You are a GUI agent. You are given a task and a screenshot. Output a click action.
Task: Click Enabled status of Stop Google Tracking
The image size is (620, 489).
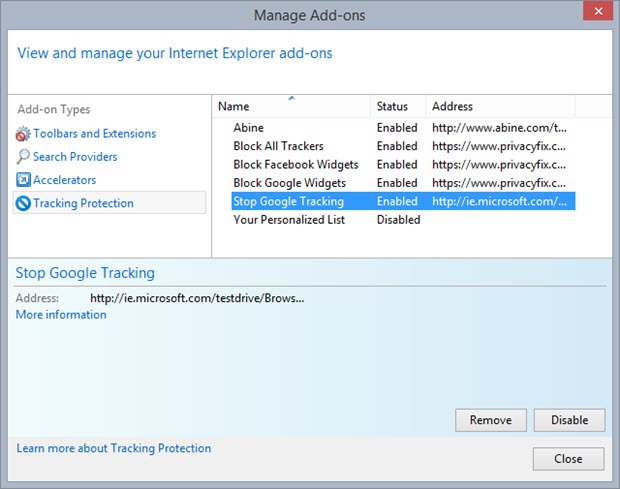pyautogui.click(x=397, y=201)
